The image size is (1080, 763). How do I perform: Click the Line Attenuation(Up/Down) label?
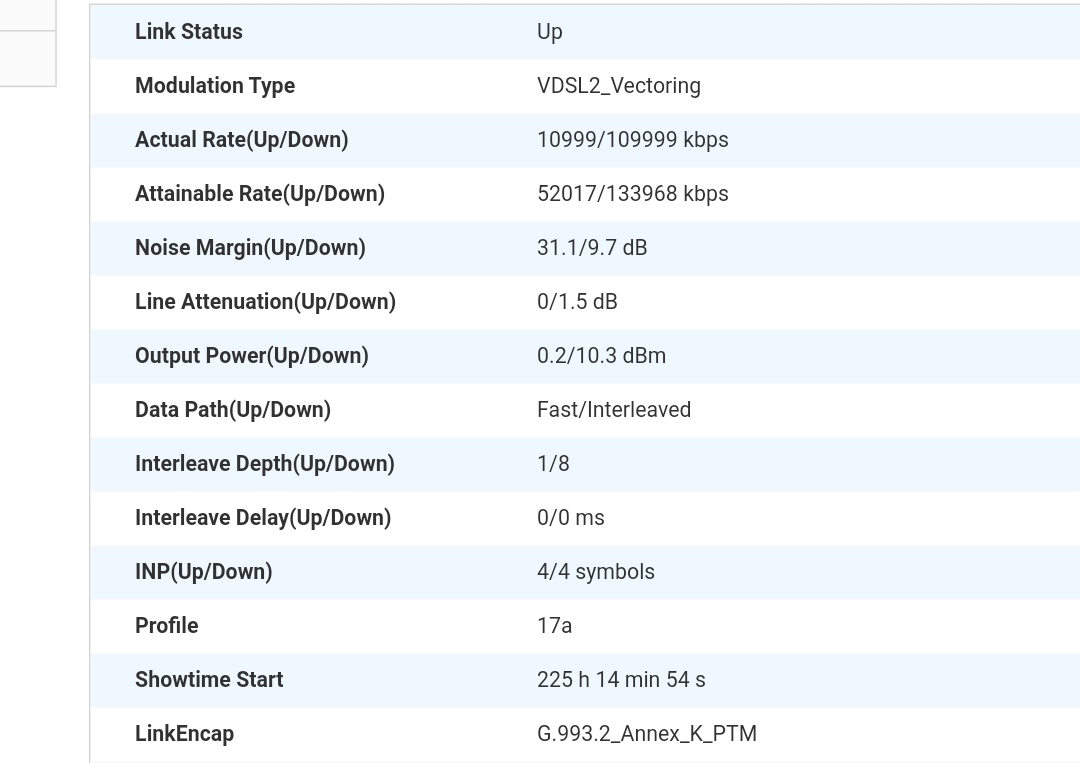point(265,302)
